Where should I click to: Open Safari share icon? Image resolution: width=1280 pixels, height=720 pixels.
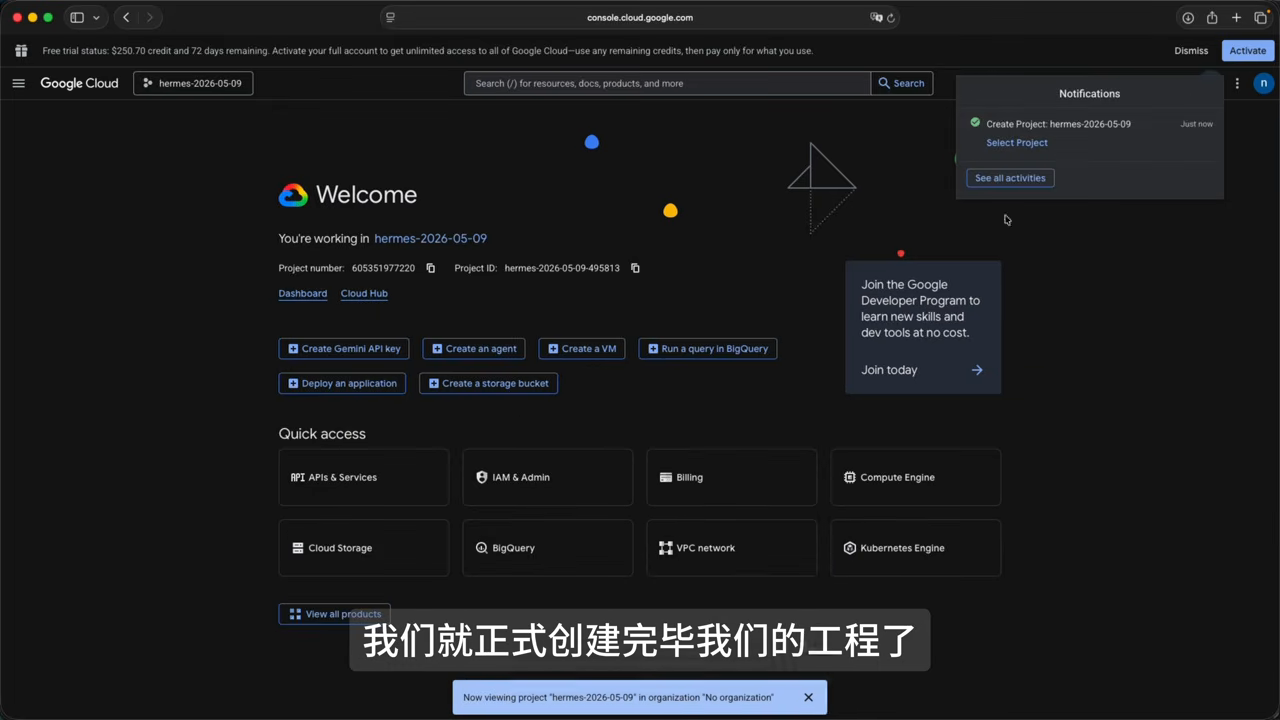click(x=1212, y=17)
